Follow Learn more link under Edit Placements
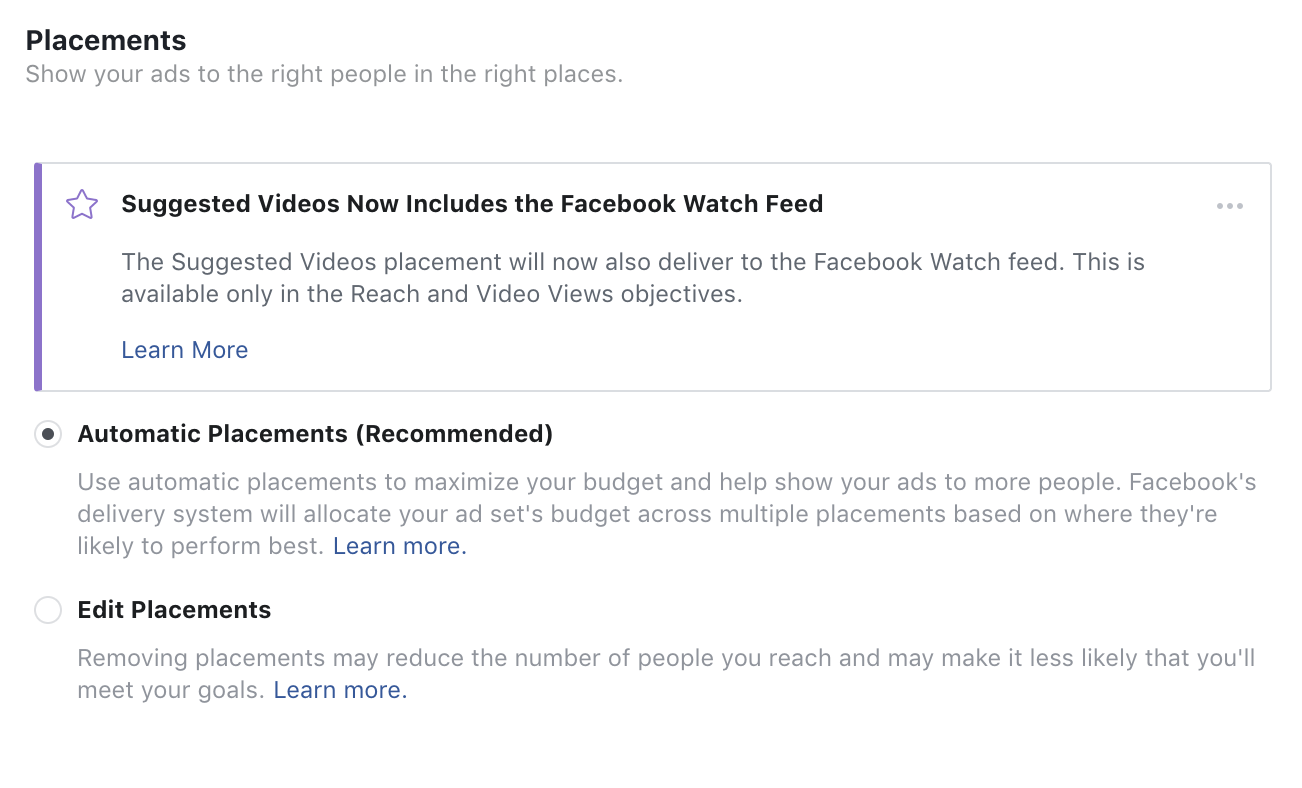The width and height of the screenshot is (1302, 788). [340, 690]
